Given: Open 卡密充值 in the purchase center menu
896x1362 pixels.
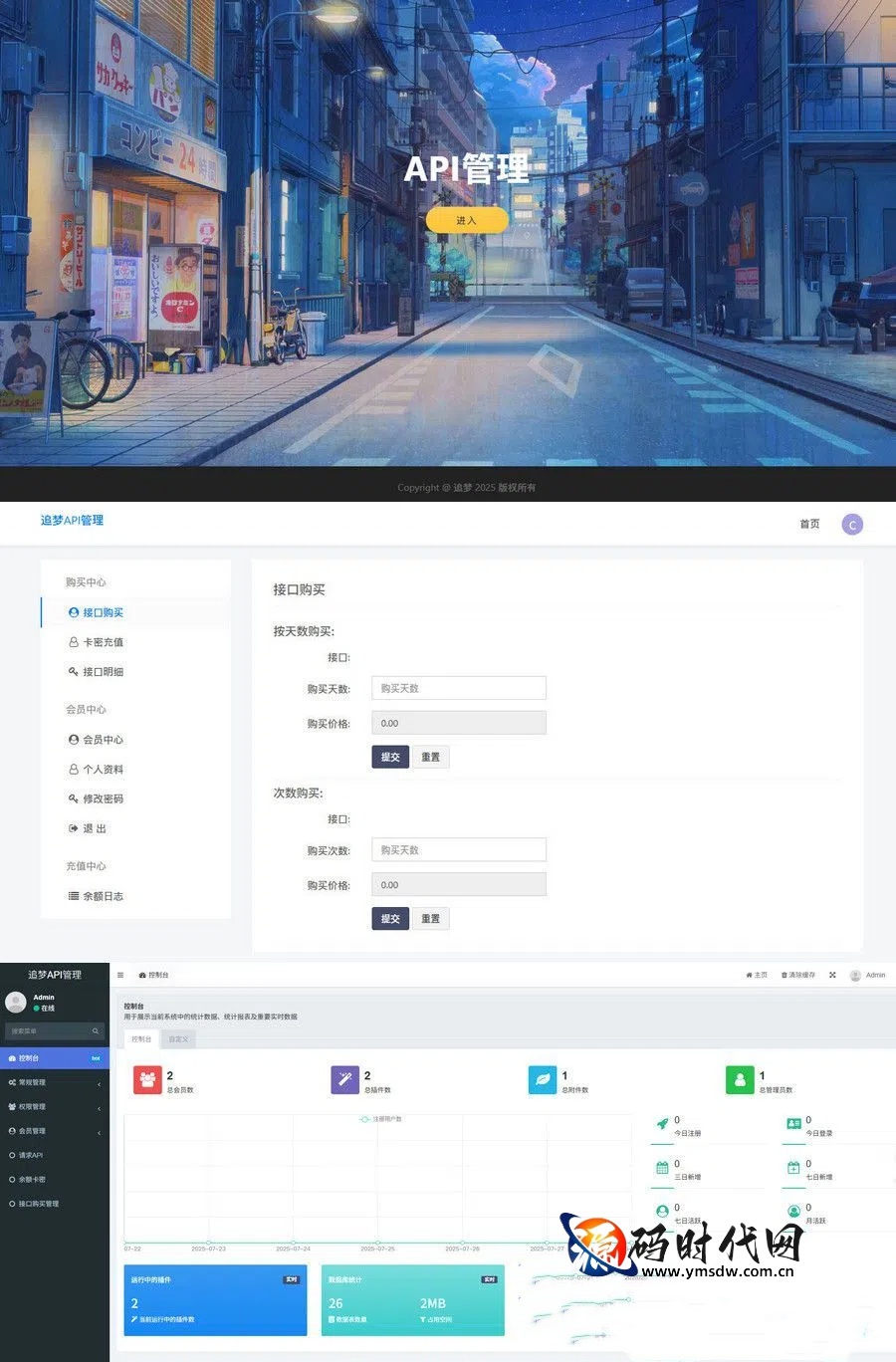Looking at the screenshot, I should point(103,642).
